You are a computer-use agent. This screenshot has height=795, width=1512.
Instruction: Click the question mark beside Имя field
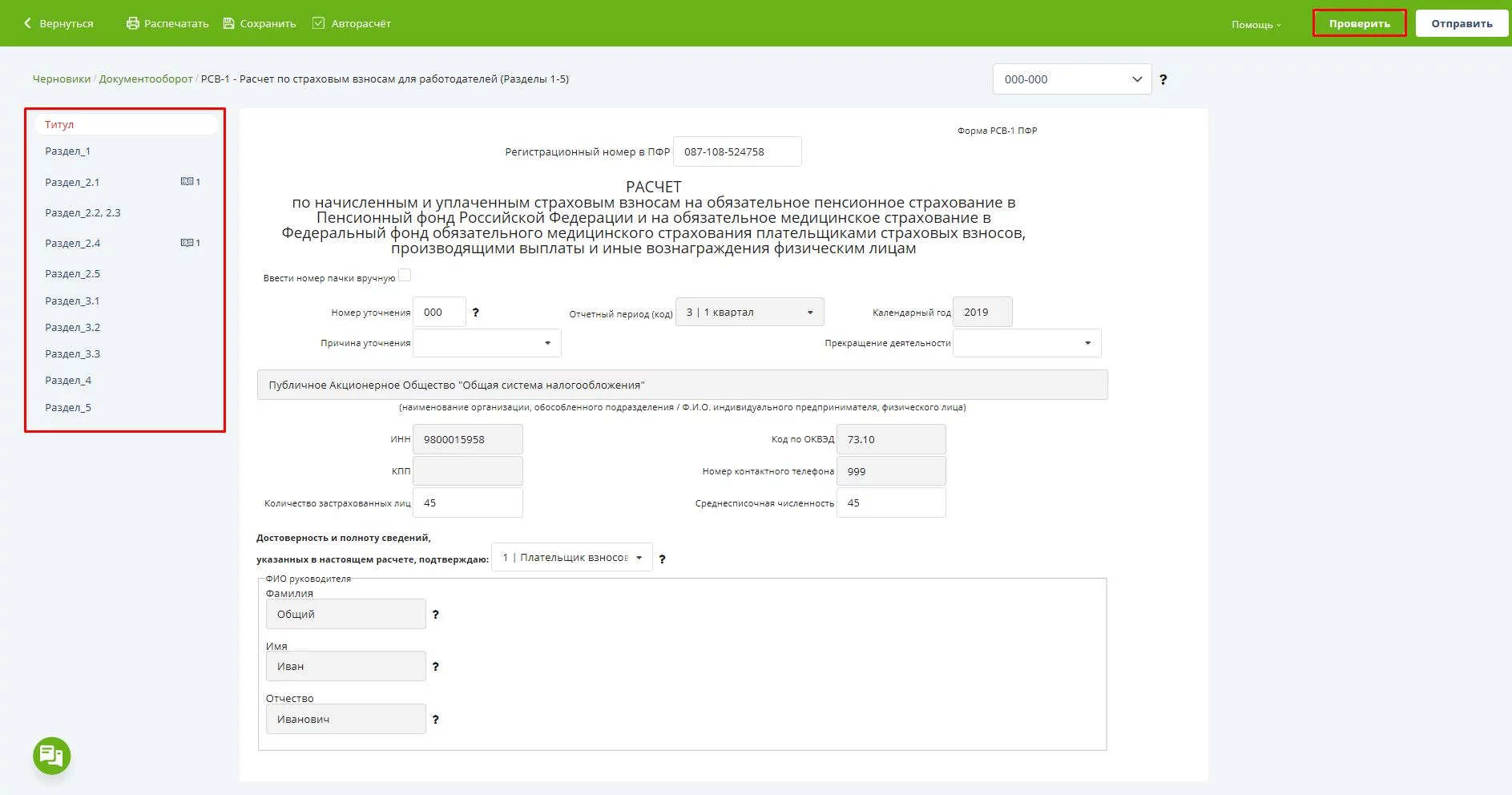tap(436, 667)
